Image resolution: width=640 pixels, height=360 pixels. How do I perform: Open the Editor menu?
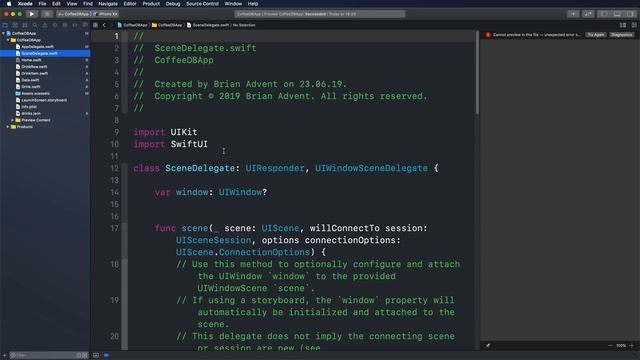pyautogui.click(x=130, y=4)
